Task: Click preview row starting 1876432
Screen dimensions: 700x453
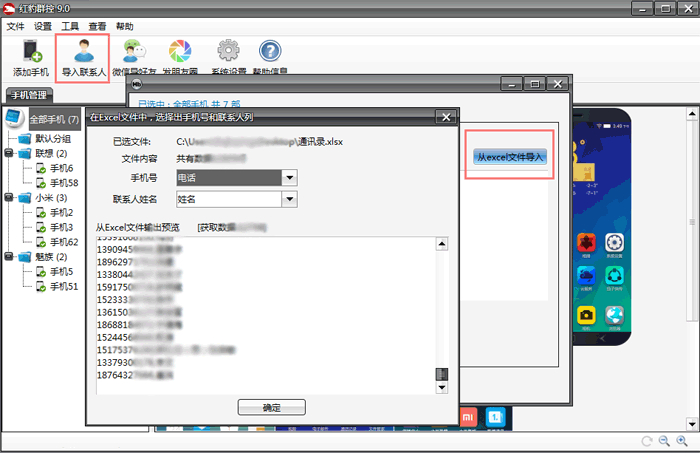Action: click(x=135, y=375)
